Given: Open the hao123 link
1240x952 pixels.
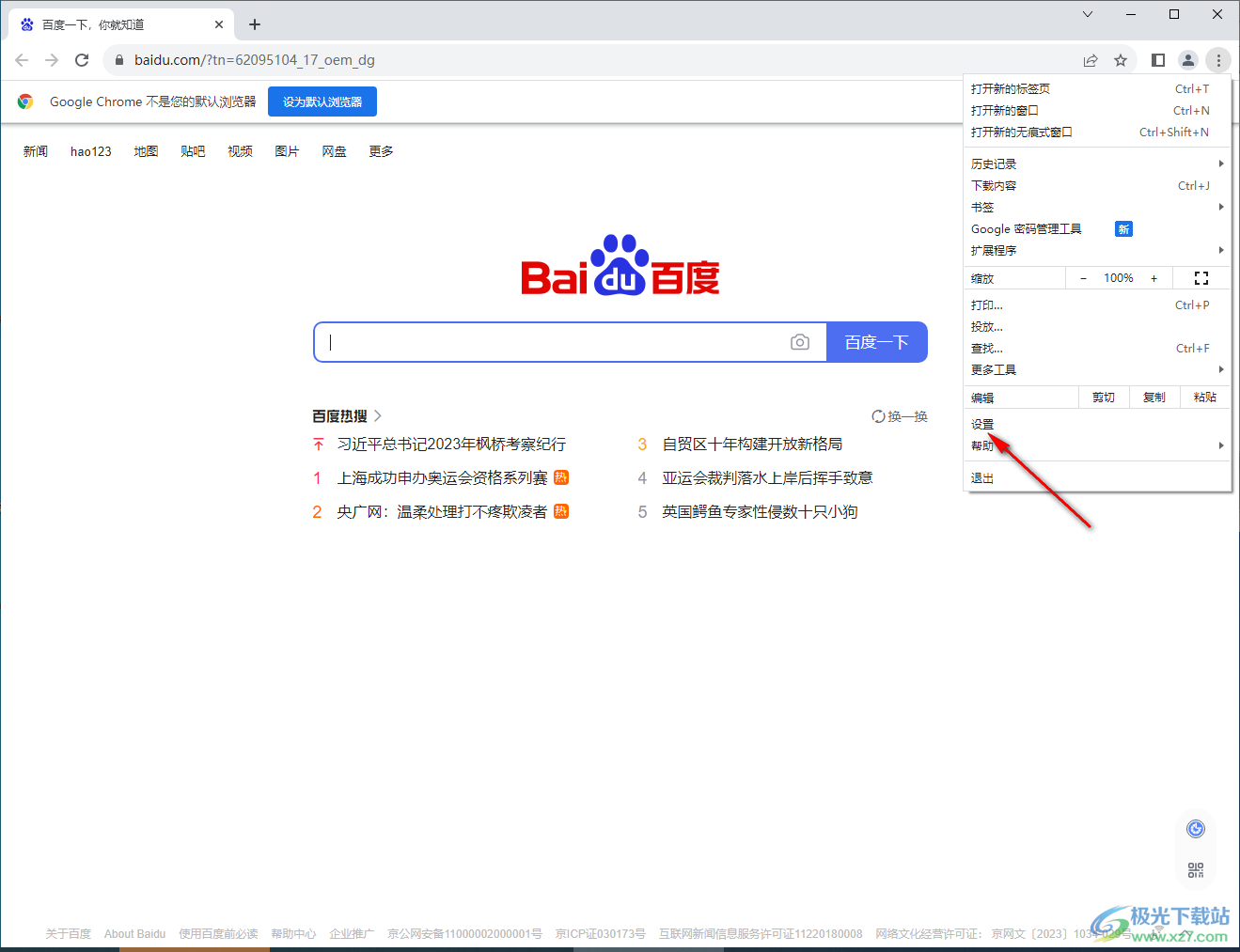Looking at the screenshot, I should [x=91, y=151].
